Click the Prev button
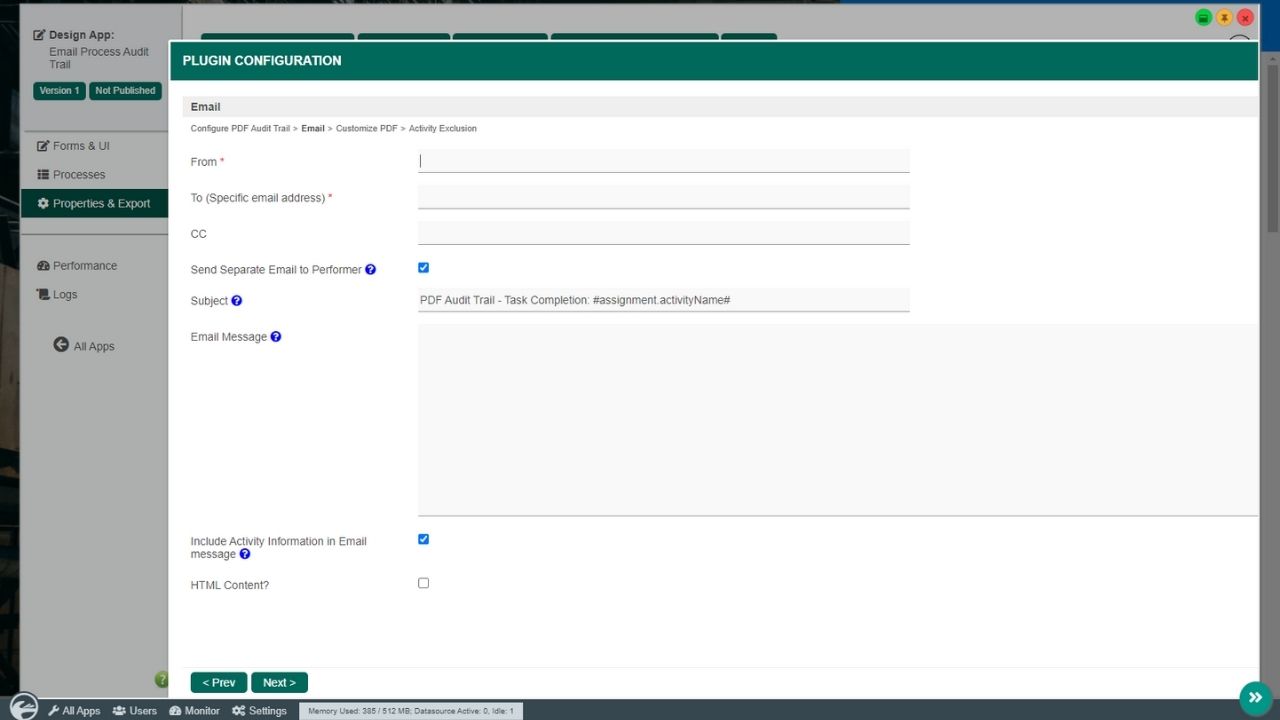 (218, 683)
